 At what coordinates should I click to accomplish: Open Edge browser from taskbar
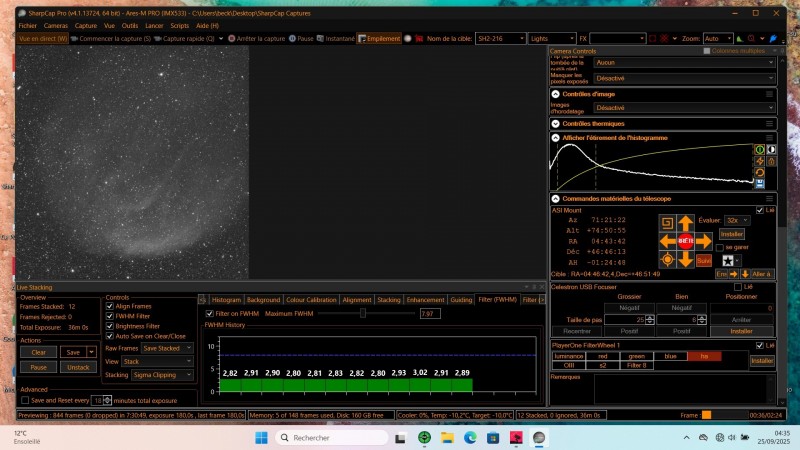470,437
